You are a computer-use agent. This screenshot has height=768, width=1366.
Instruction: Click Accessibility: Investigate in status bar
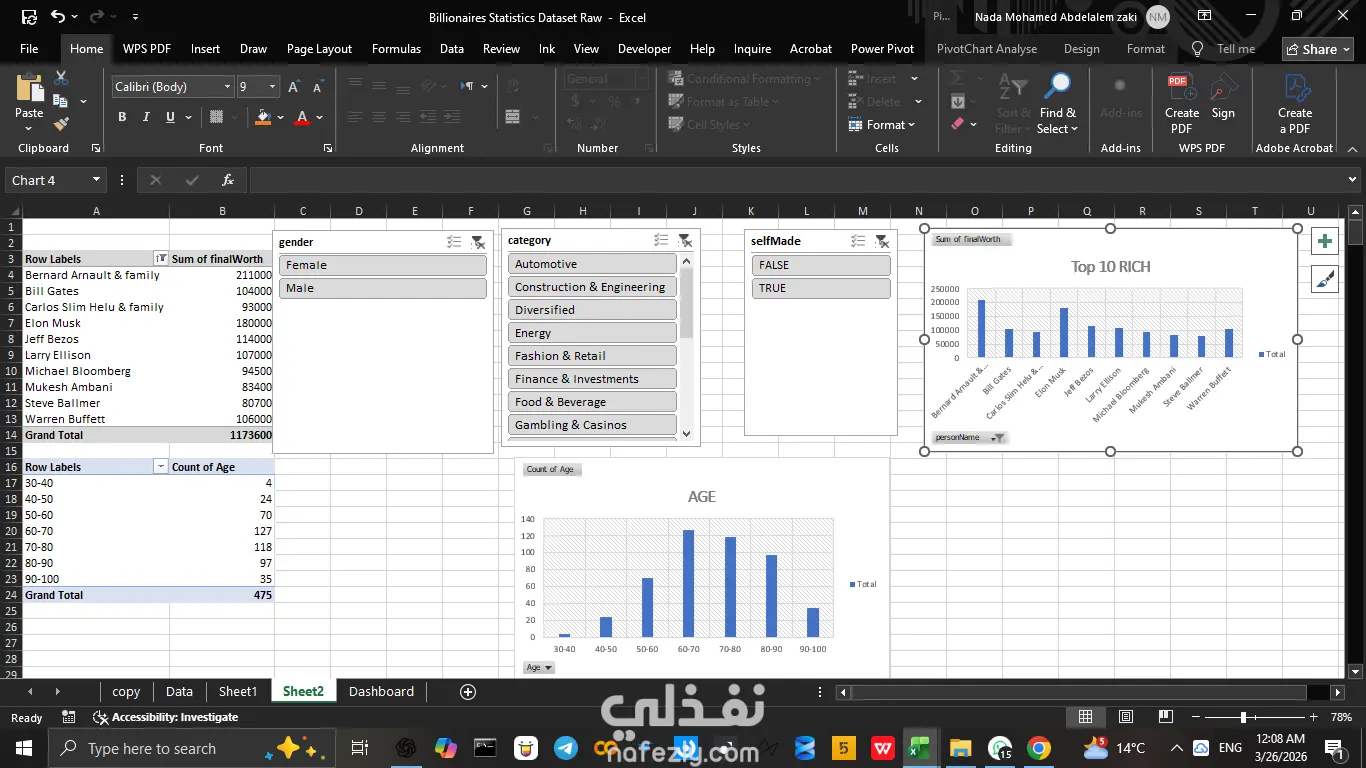tap(166, 717)
